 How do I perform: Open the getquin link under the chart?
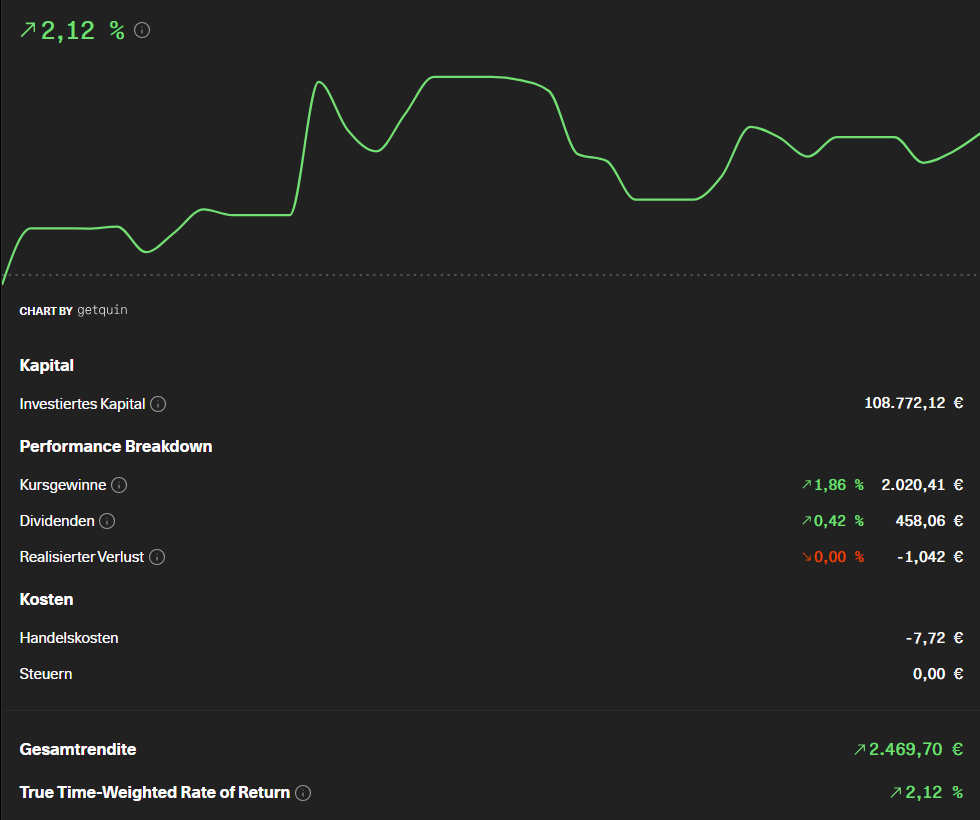tap(102, 310)
